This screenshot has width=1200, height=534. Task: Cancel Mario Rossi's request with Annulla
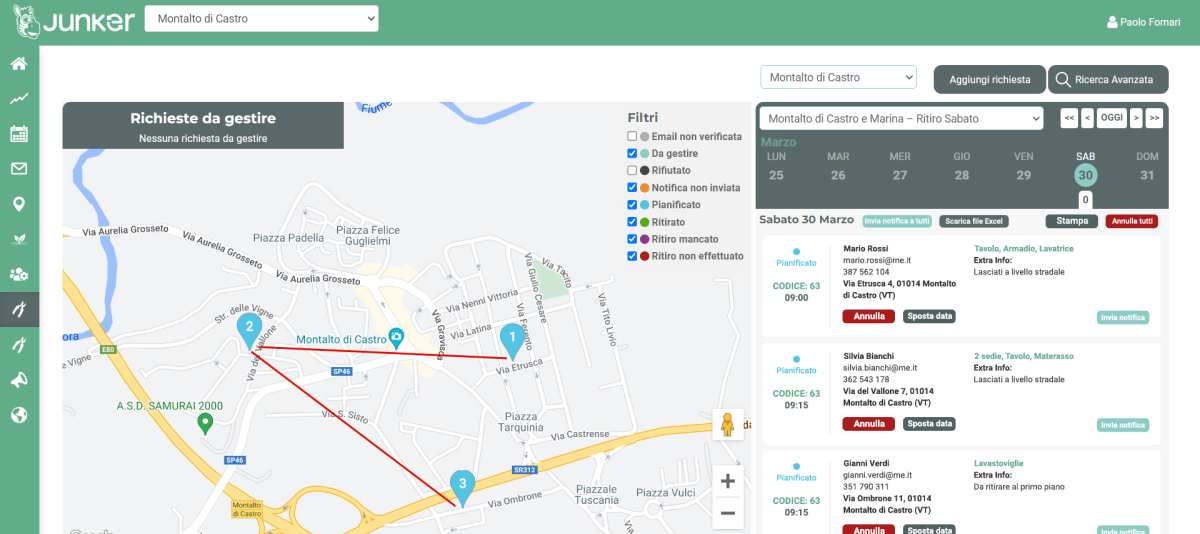pos(869,316)
